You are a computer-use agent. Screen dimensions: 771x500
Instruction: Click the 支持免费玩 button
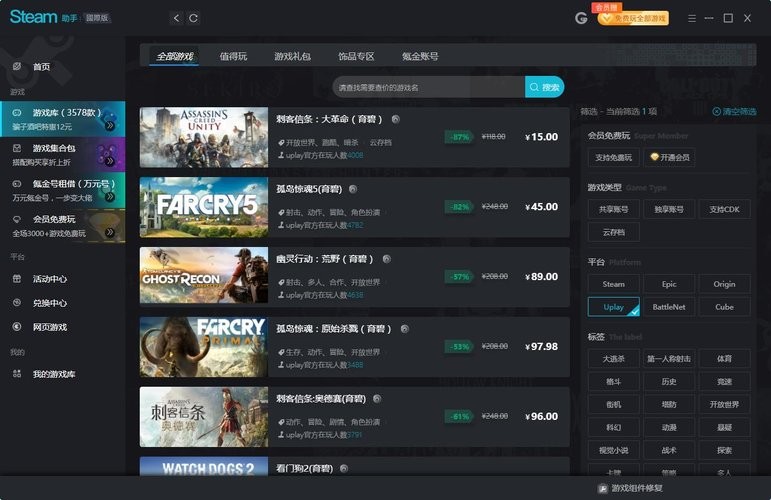(614, 157)
